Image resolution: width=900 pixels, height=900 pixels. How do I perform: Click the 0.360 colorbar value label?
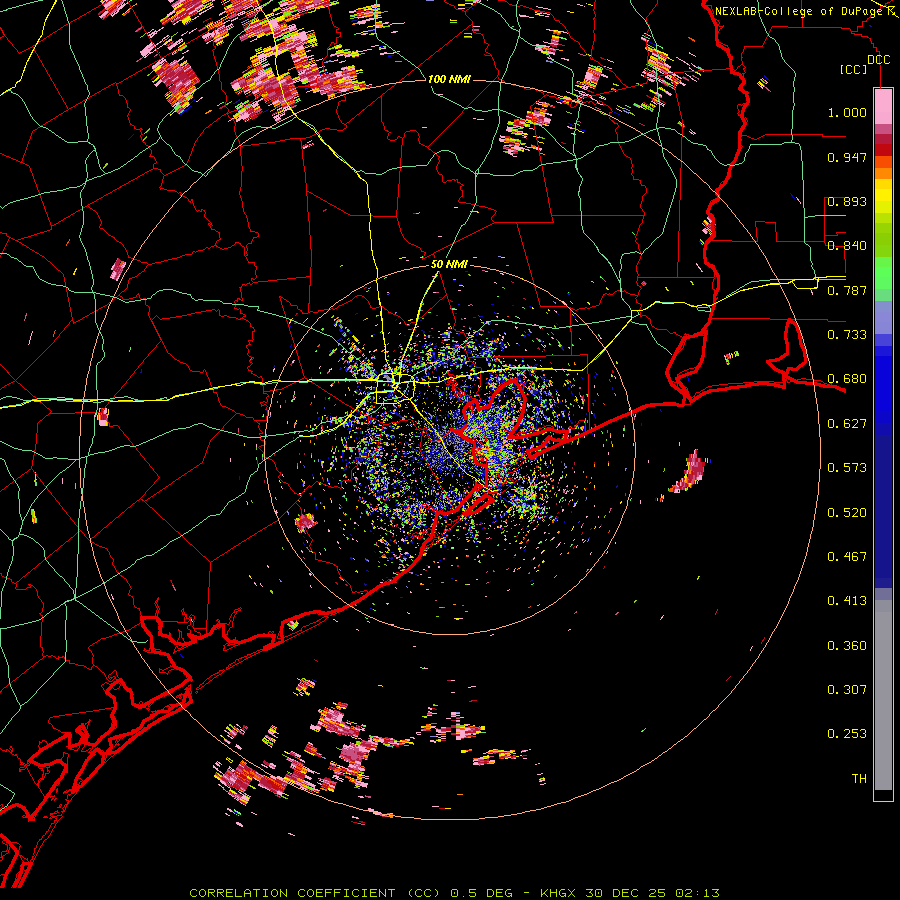pyautogui.click(x=847, y=646)
